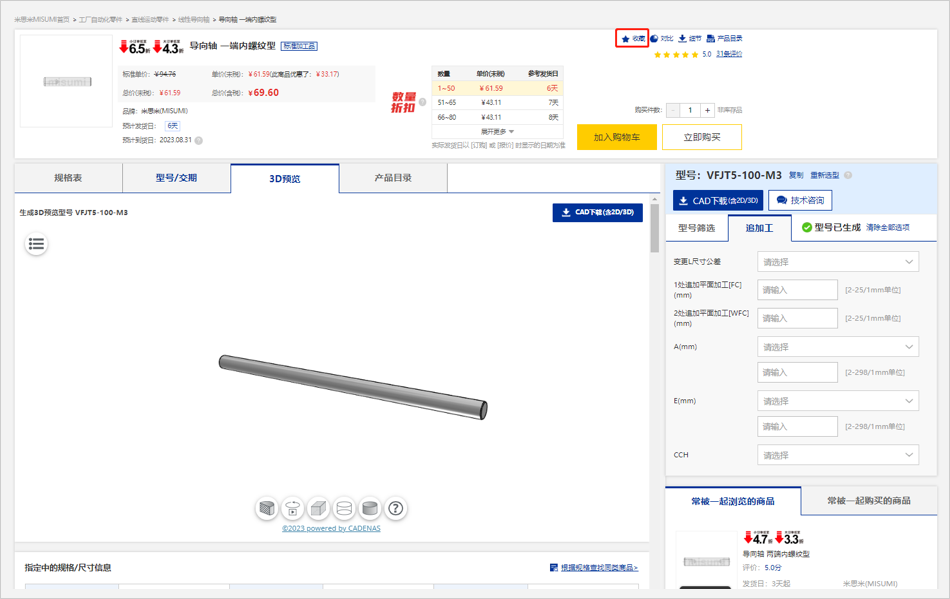
Task: Open the 3D viewer list menu icon
Action: click(x=36, y=243)
